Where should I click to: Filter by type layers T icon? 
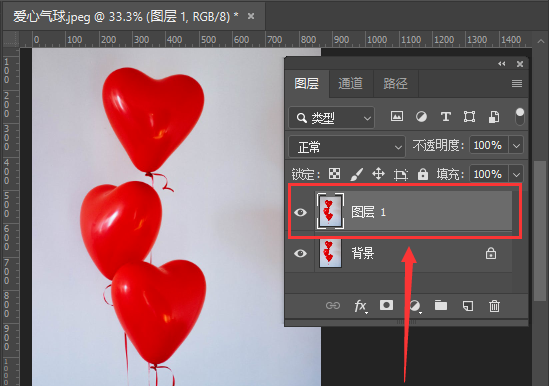pos(445,116)
